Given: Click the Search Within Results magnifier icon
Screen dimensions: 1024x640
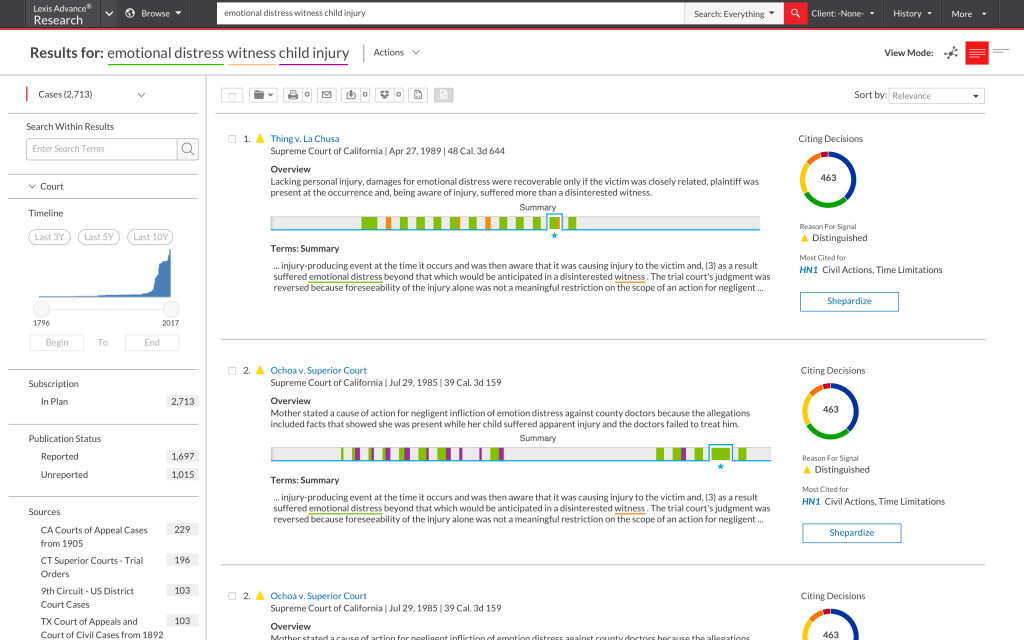Looking at the screenshot, I should click(187, 149).
